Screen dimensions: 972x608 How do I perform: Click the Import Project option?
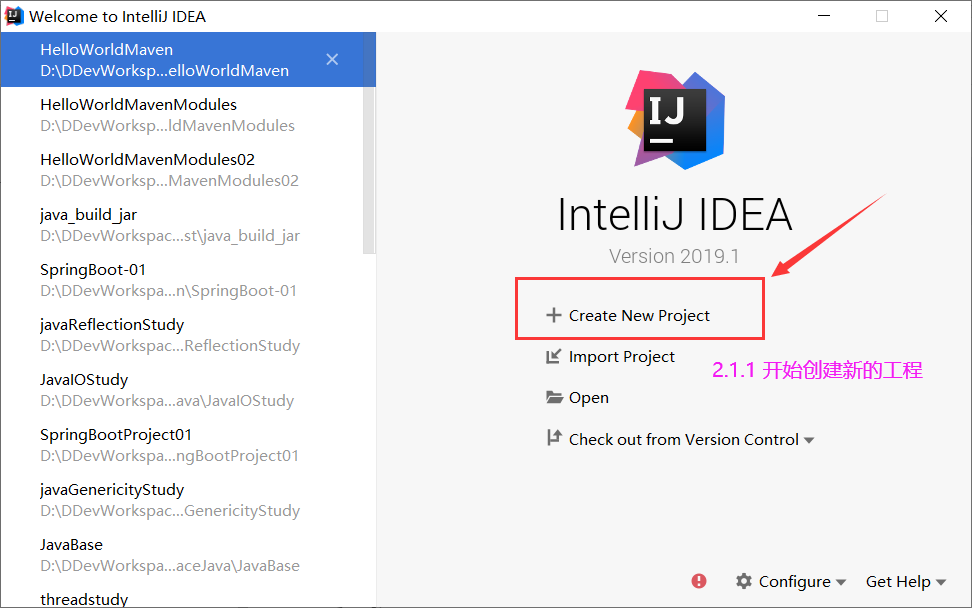(x=621, y=356)
